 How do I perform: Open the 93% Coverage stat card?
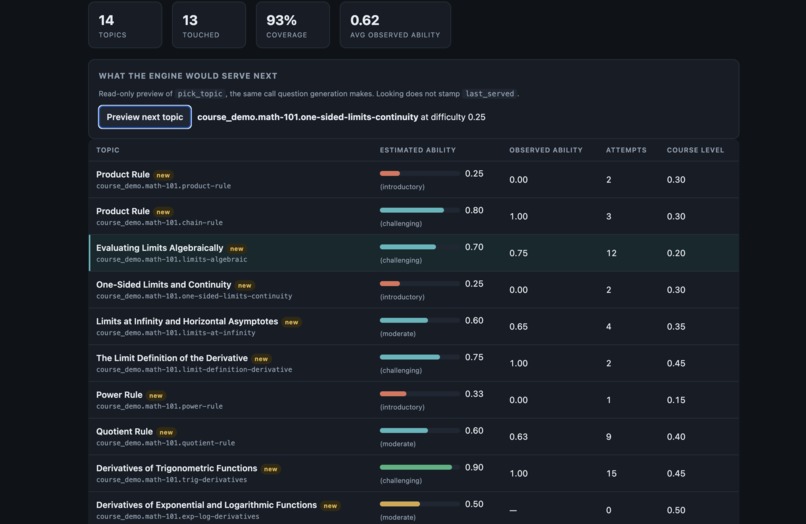pyautogui.click(x=292, y=25)
